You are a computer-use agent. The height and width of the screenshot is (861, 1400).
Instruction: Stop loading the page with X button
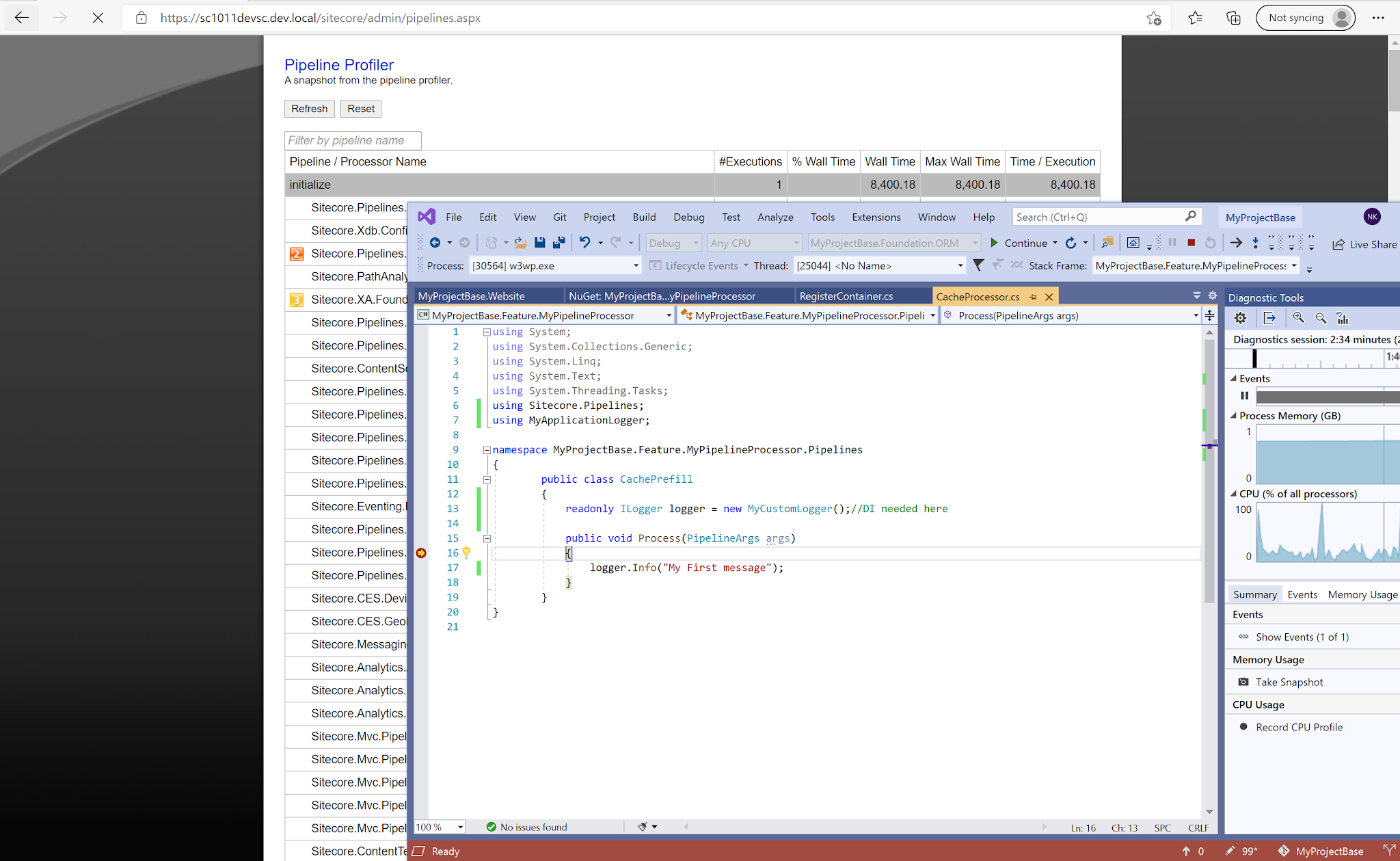(x=98, y=18)
